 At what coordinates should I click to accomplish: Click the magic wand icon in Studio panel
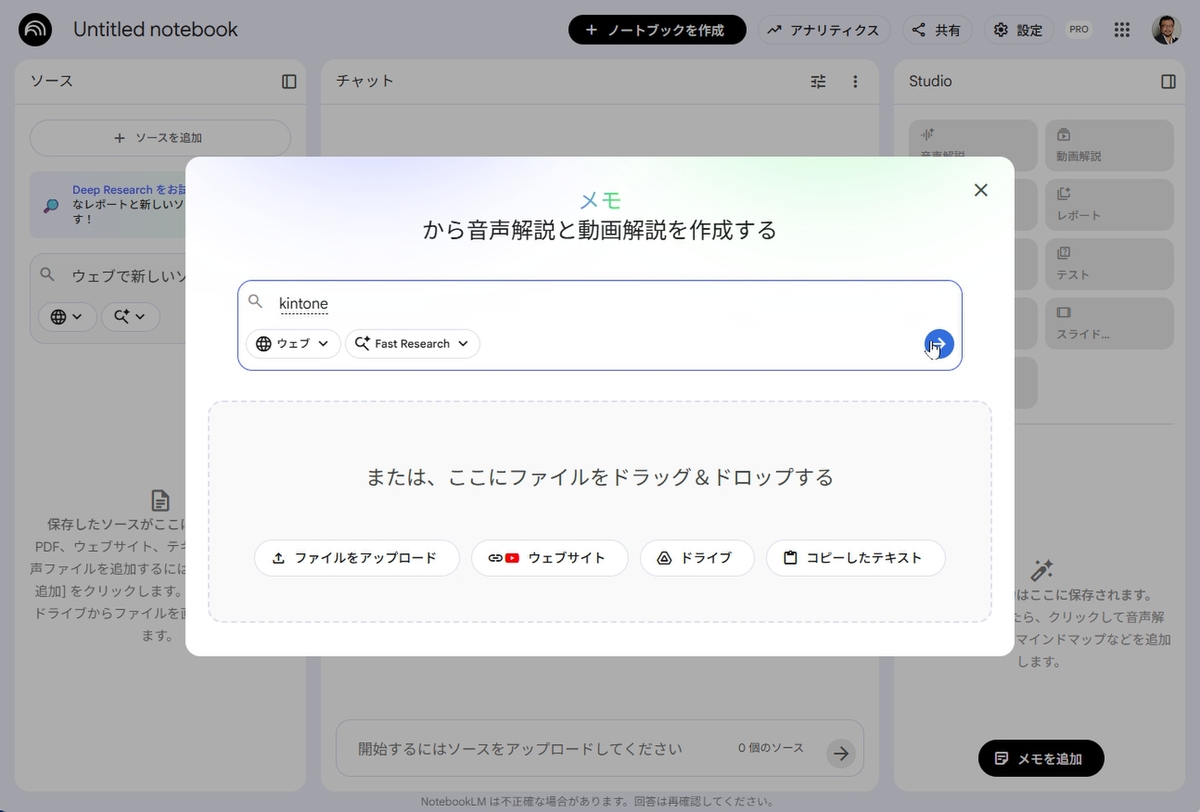(1041, 570)
